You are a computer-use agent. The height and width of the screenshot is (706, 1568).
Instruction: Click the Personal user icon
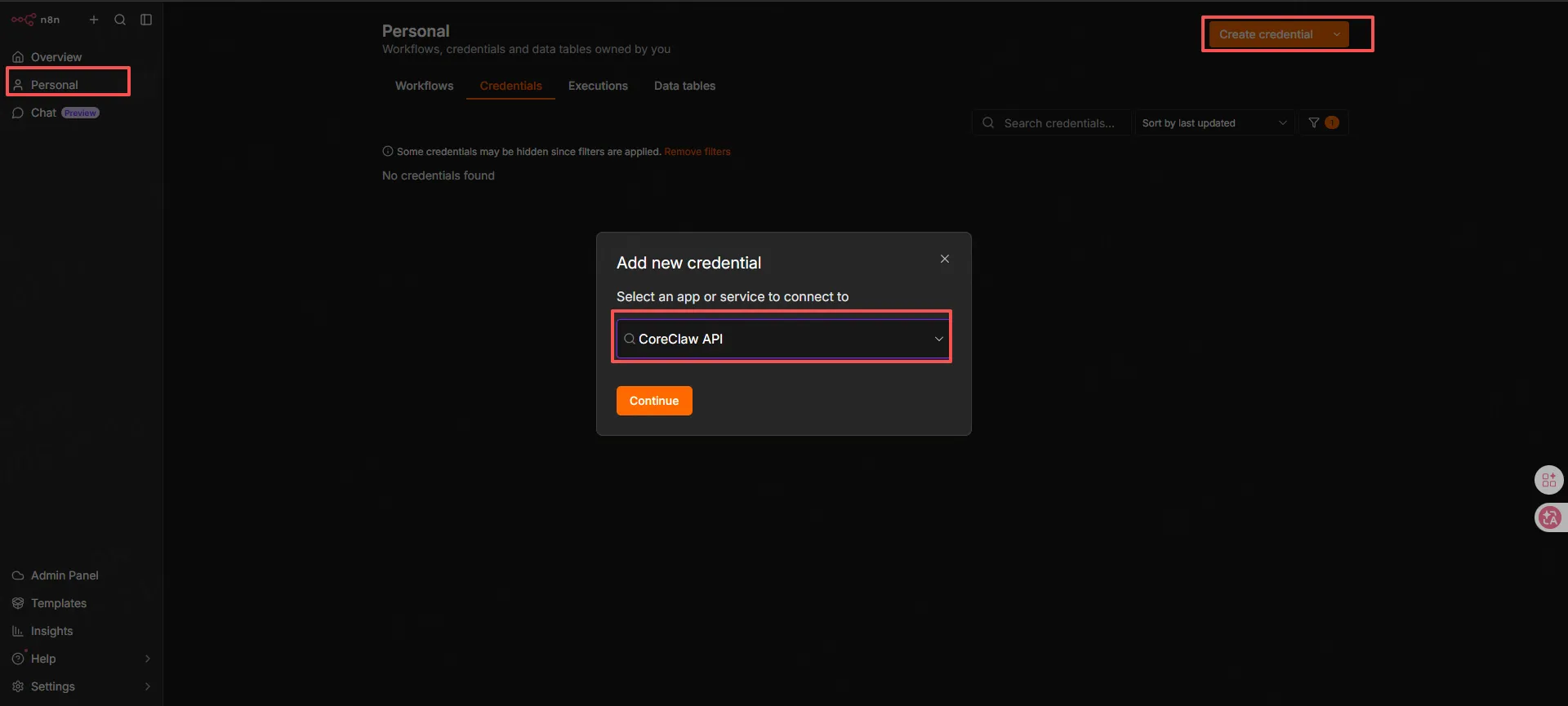coord(18,85)
